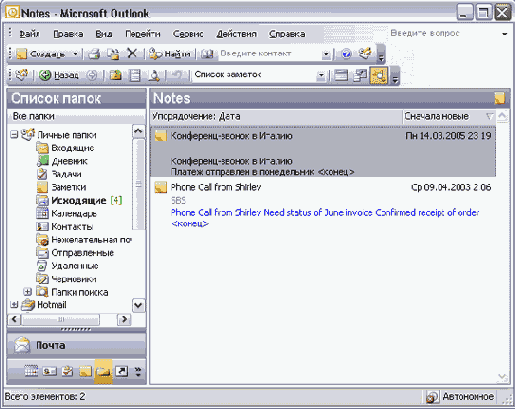The width and height of the screenshot is (515, 409).
Task: Toggle the highlighted reading pane toolbar button
Action: point(379,75)
